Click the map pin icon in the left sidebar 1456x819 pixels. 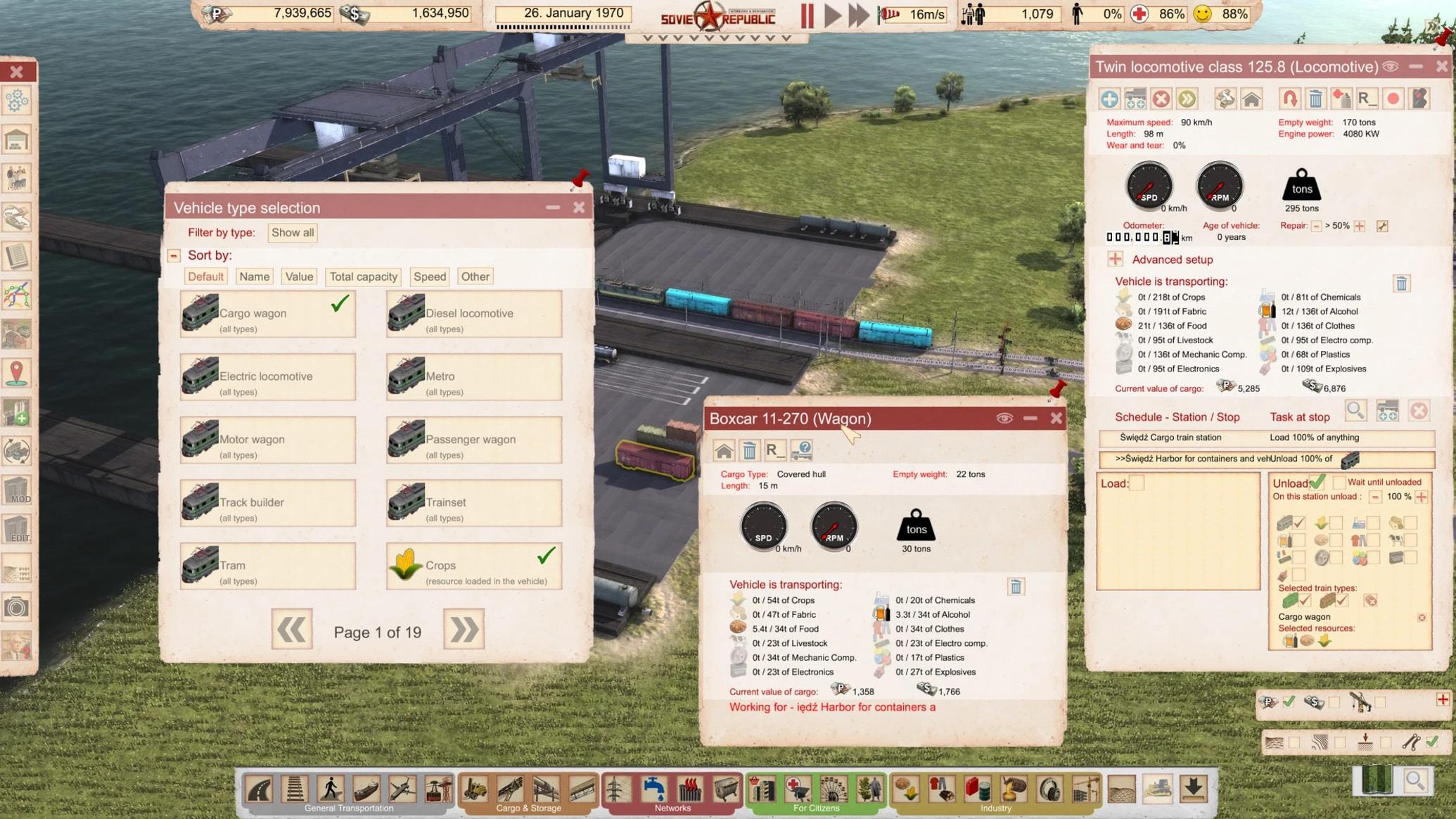click(17, 373)
